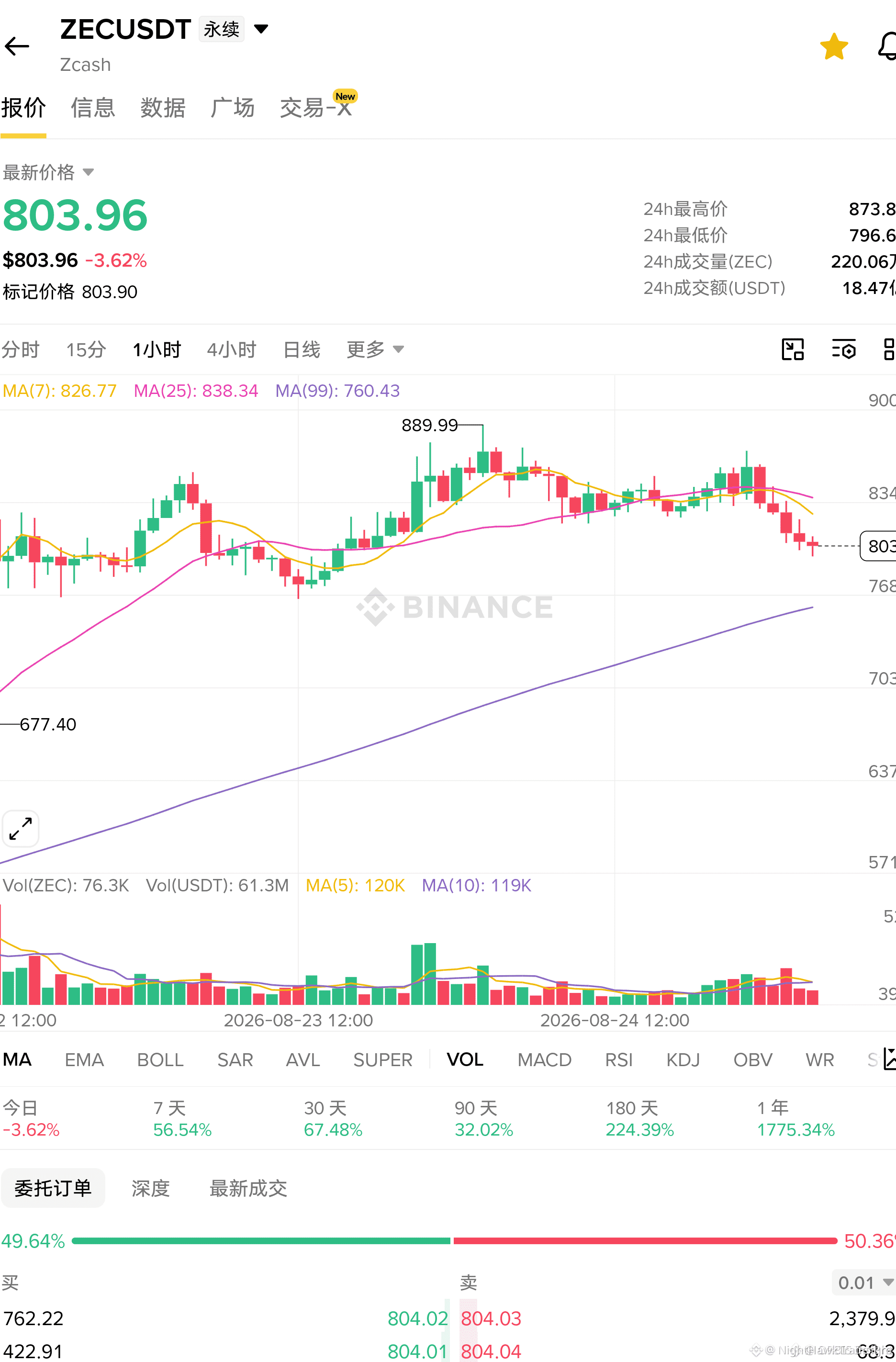The width and height of the screenshot is (896, 1362).
Task: Tap the red sell ratio bar
Action: point(645,1241)
